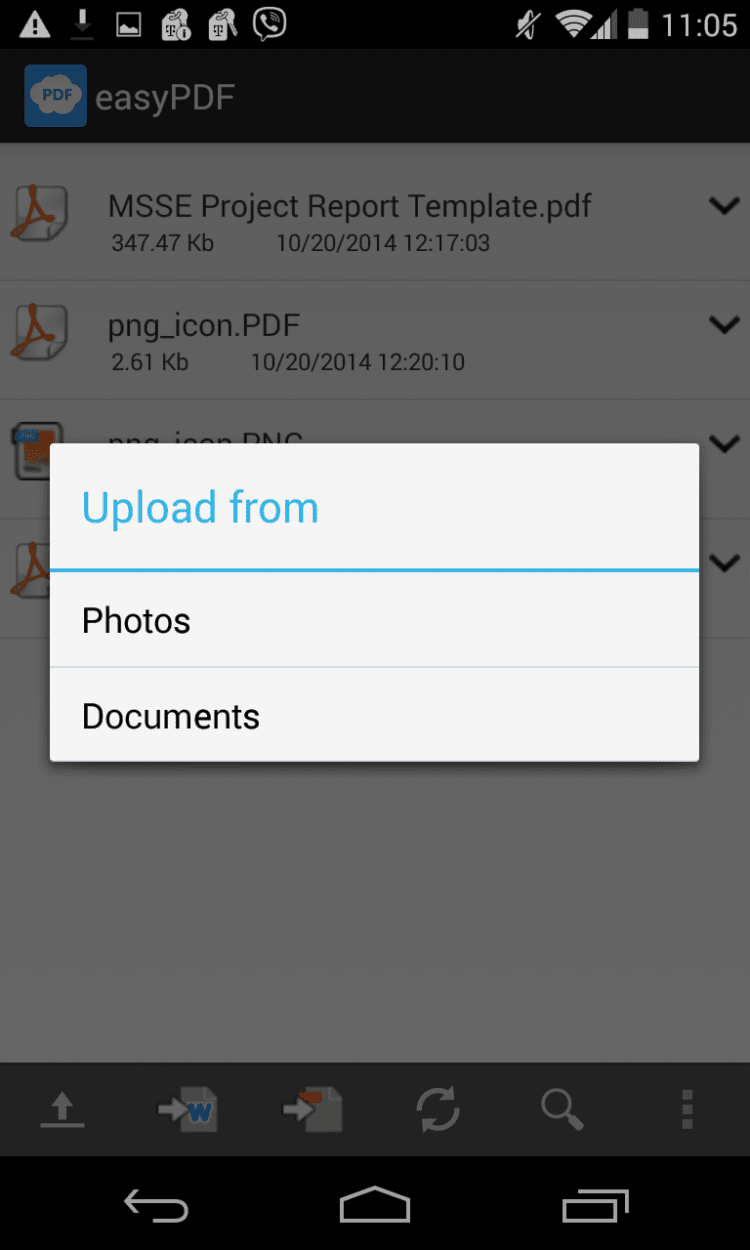
Task: Tap the convert to Word icon
Action: 188,1110
